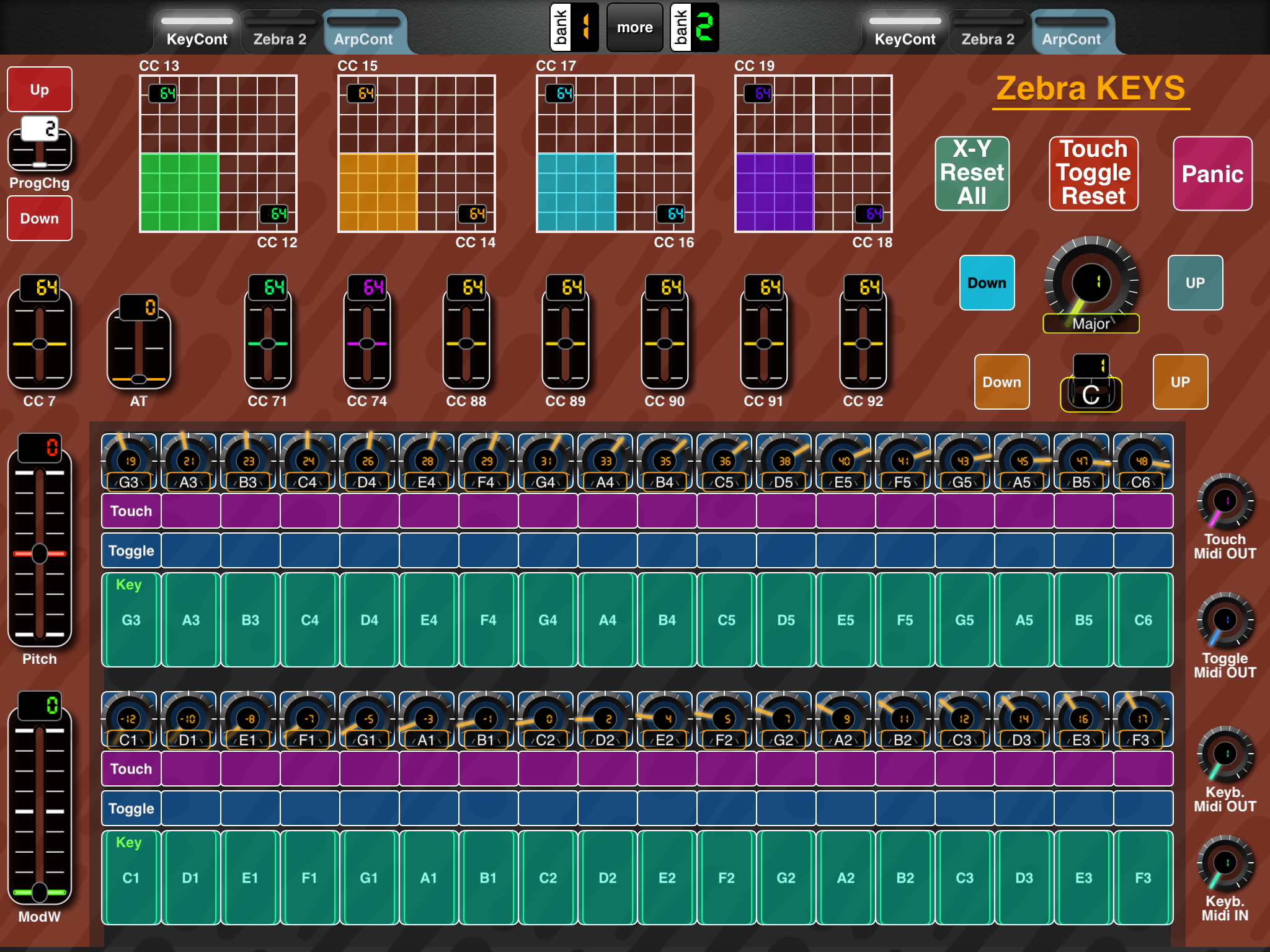Activate the Touch cell above key E5
Viewport: 1270px width, 952px height.
(x=845, y=511)
